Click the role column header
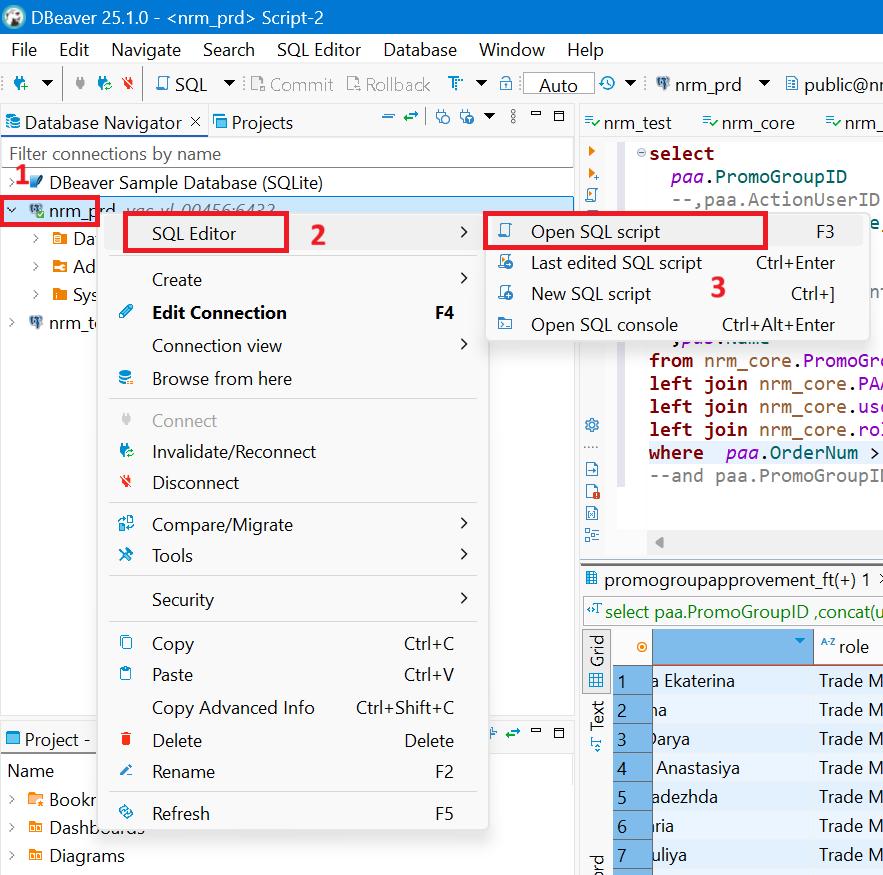Image resolution: width=883 pixels, height=875 pixels. pos(849,646)
